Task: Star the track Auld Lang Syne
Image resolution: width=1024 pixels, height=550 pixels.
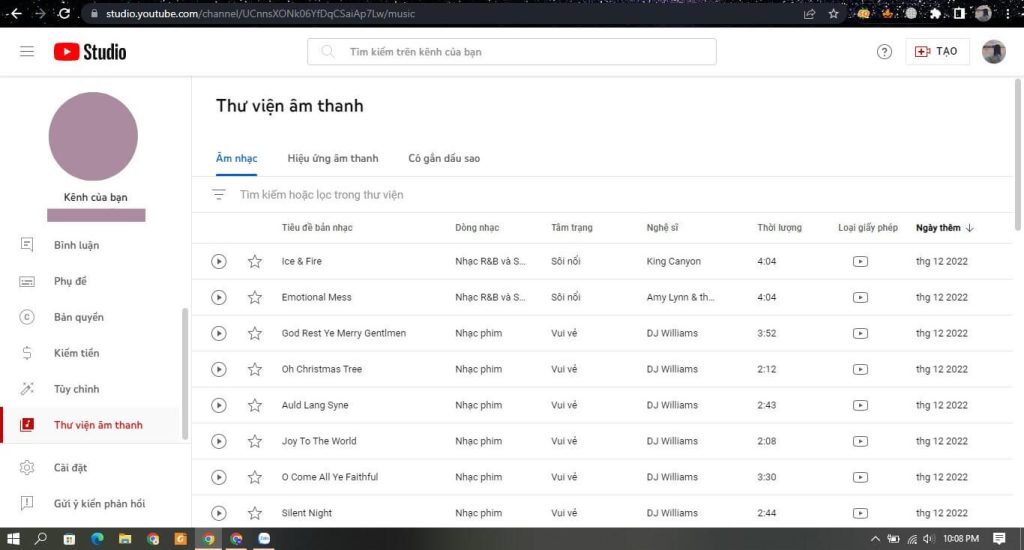Action: click(255, 405)
